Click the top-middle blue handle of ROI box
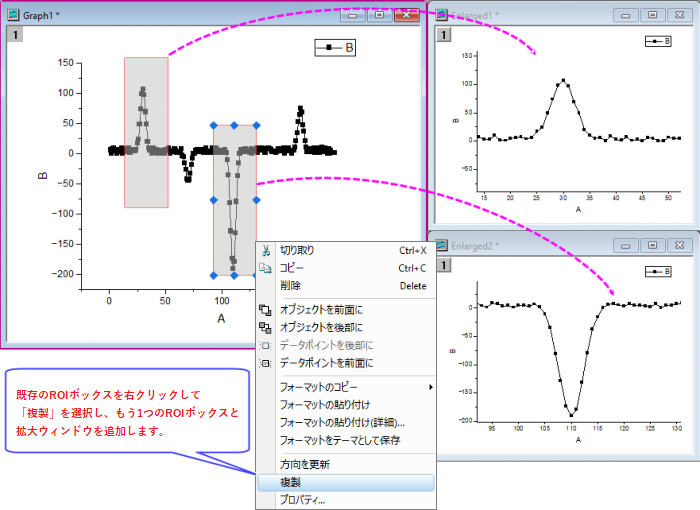 click(x=234, y=126)
